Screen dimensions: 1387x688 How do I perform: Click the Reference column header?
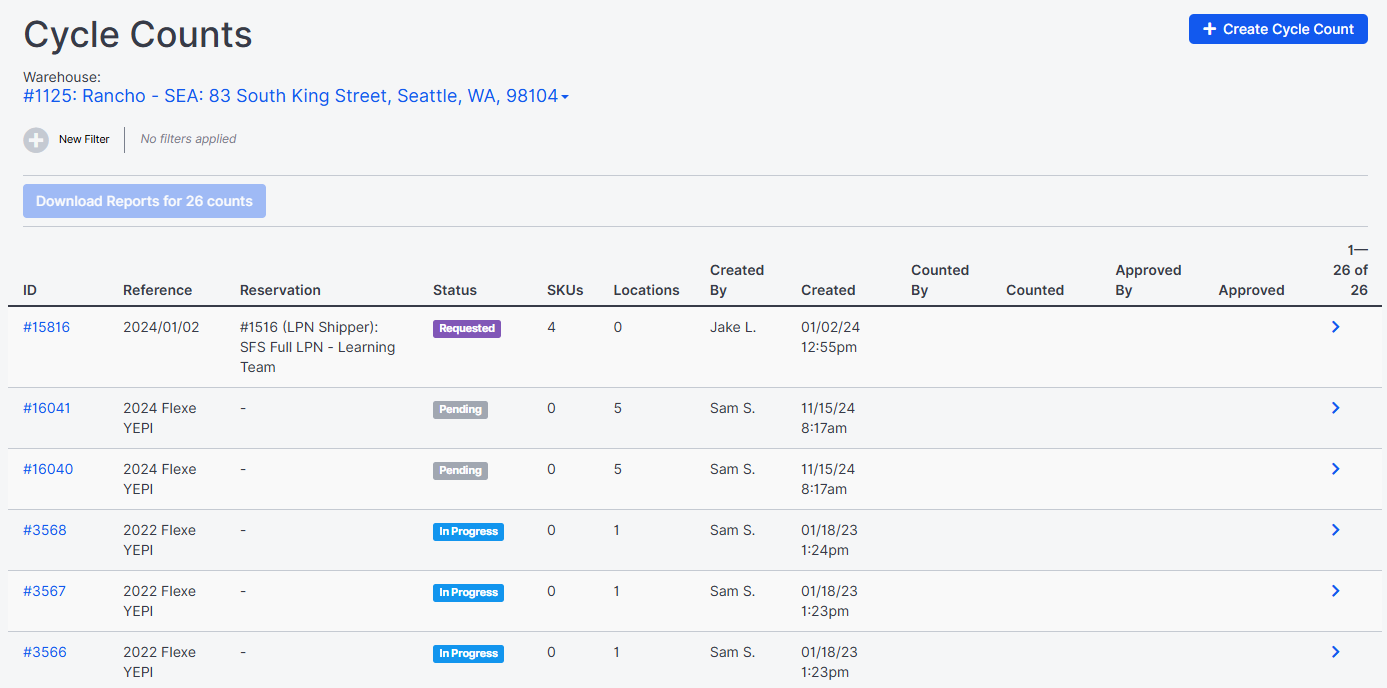pyautogui.click(x=157, y=290)
